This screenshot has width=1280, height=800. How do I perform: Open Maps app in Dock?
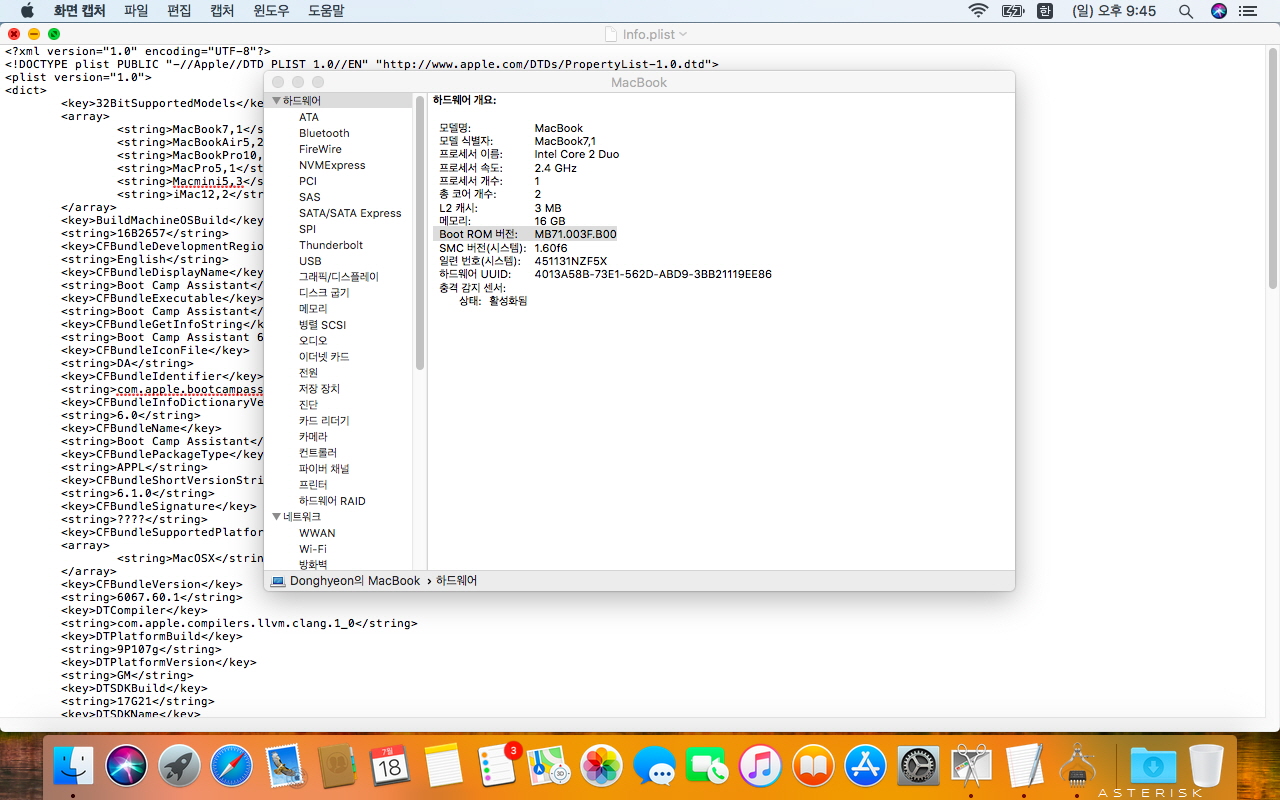(x=549, y=767)
